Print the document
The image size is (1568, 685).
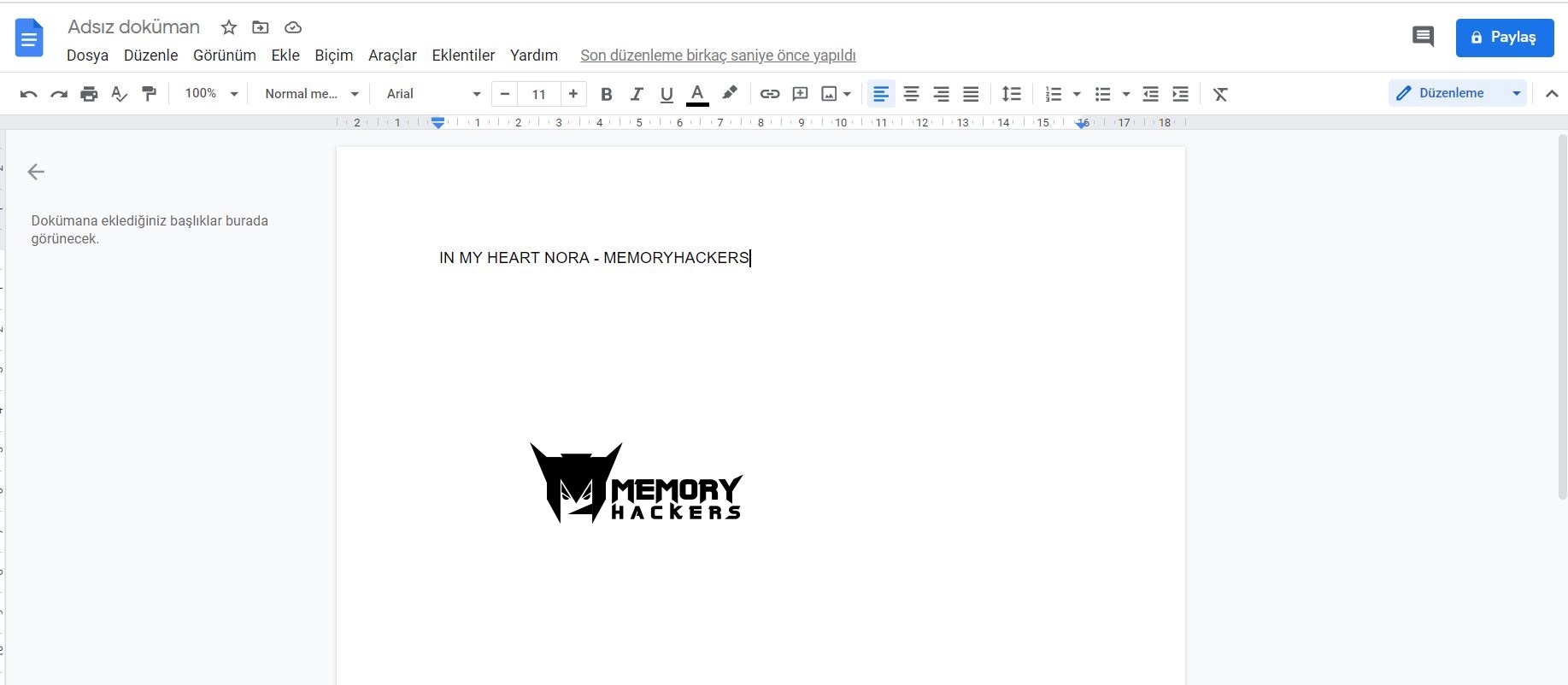(x=89, y=94)
